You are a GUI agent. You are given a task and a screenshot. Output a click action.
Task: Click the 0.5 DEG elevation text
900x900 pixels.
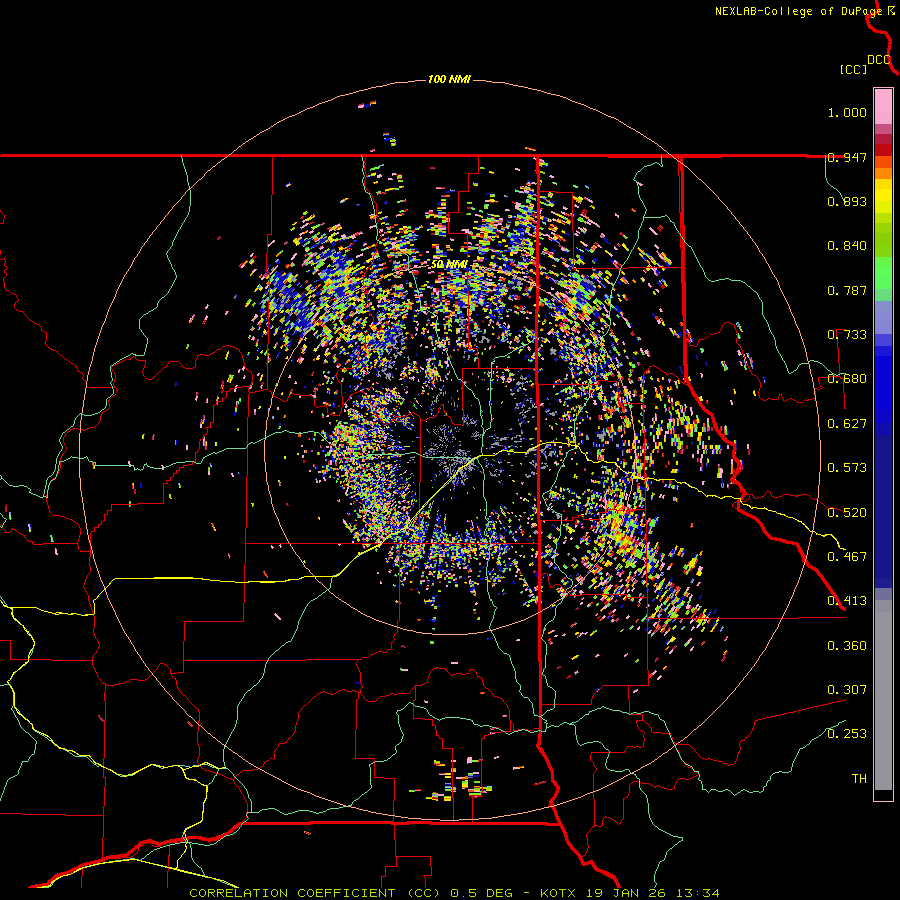coord(481,893)
